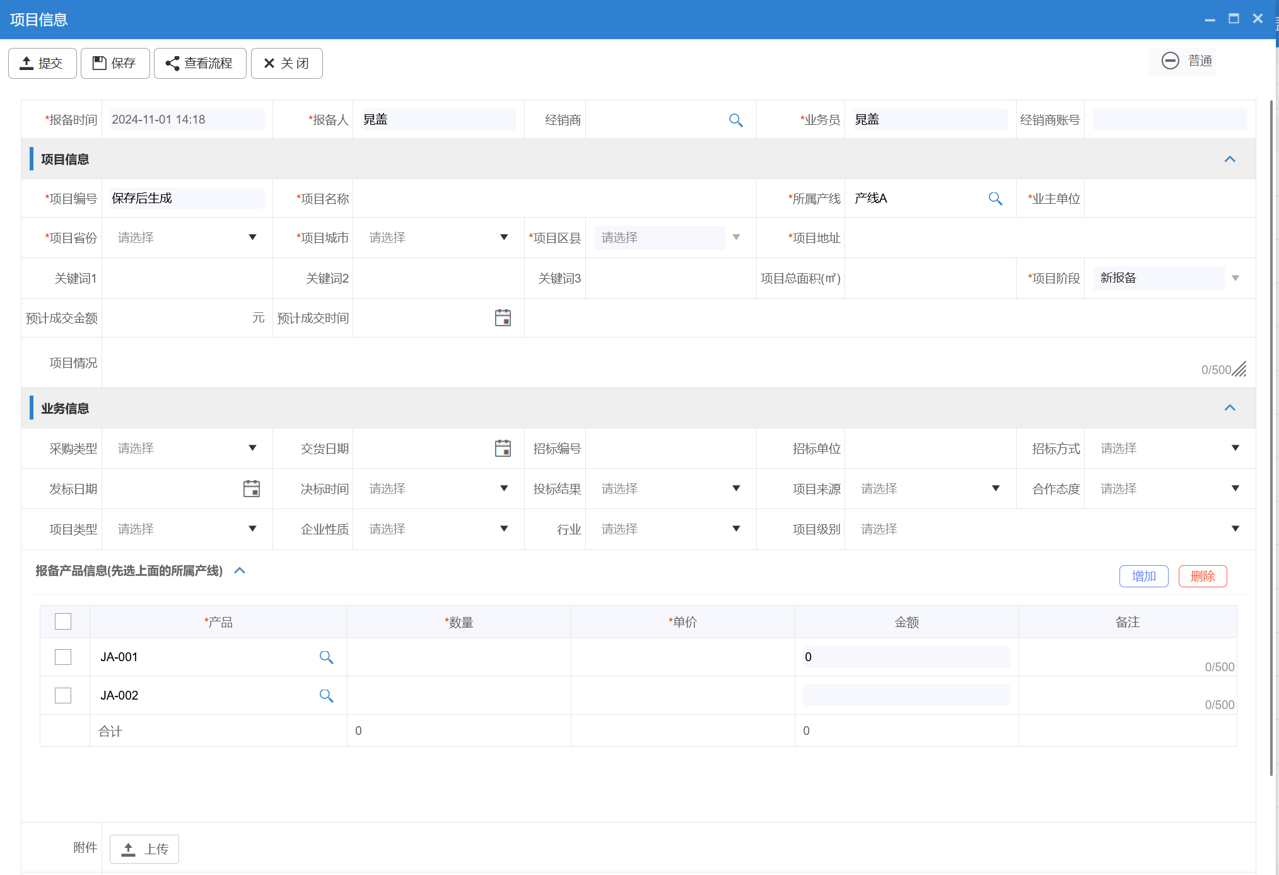This screenshot has height=875, width=1279.
Task: Collapse the 项目信息 section
Action: pyautogui.click(x=1230, y=160)
